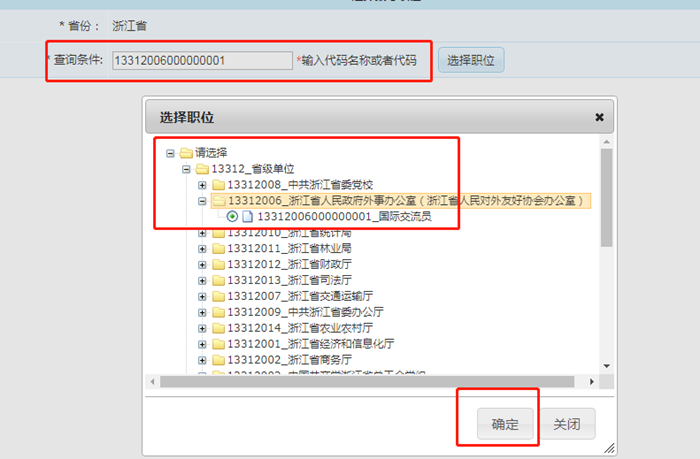Viewport: 700px width, 459px height.
Task: Select 13312009_中共浙江省委办公厅 label
Action: coord(305,313)
